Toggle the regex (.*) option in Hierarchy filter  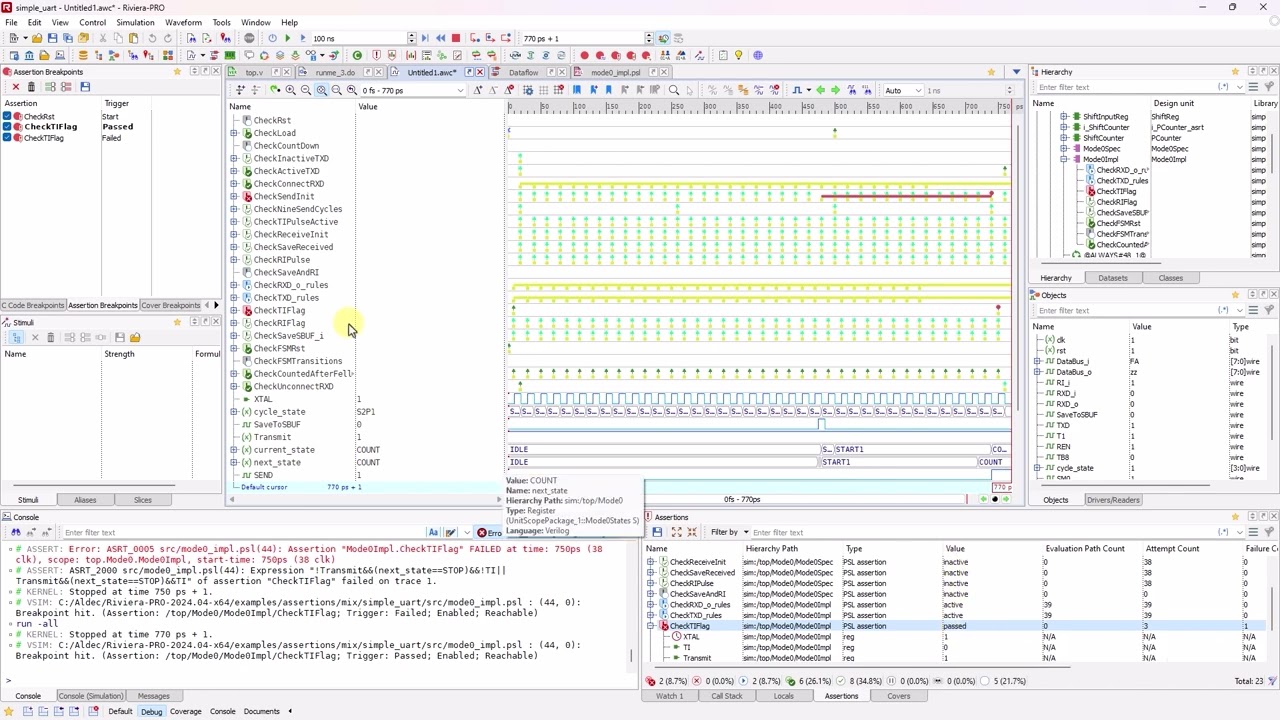1224,87
